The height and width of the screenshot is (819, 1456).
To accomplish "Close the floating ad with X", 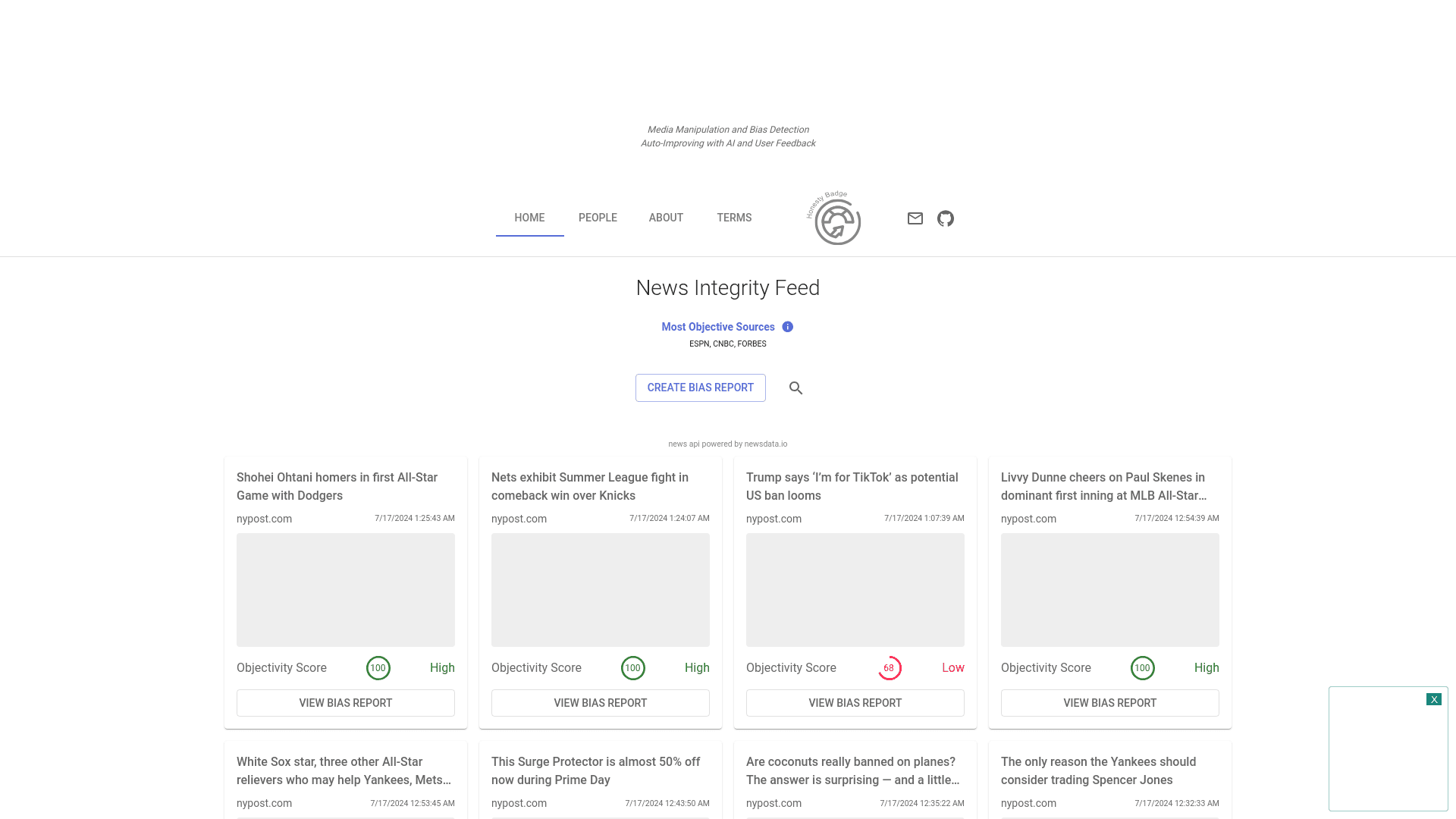I will 1433,699.
